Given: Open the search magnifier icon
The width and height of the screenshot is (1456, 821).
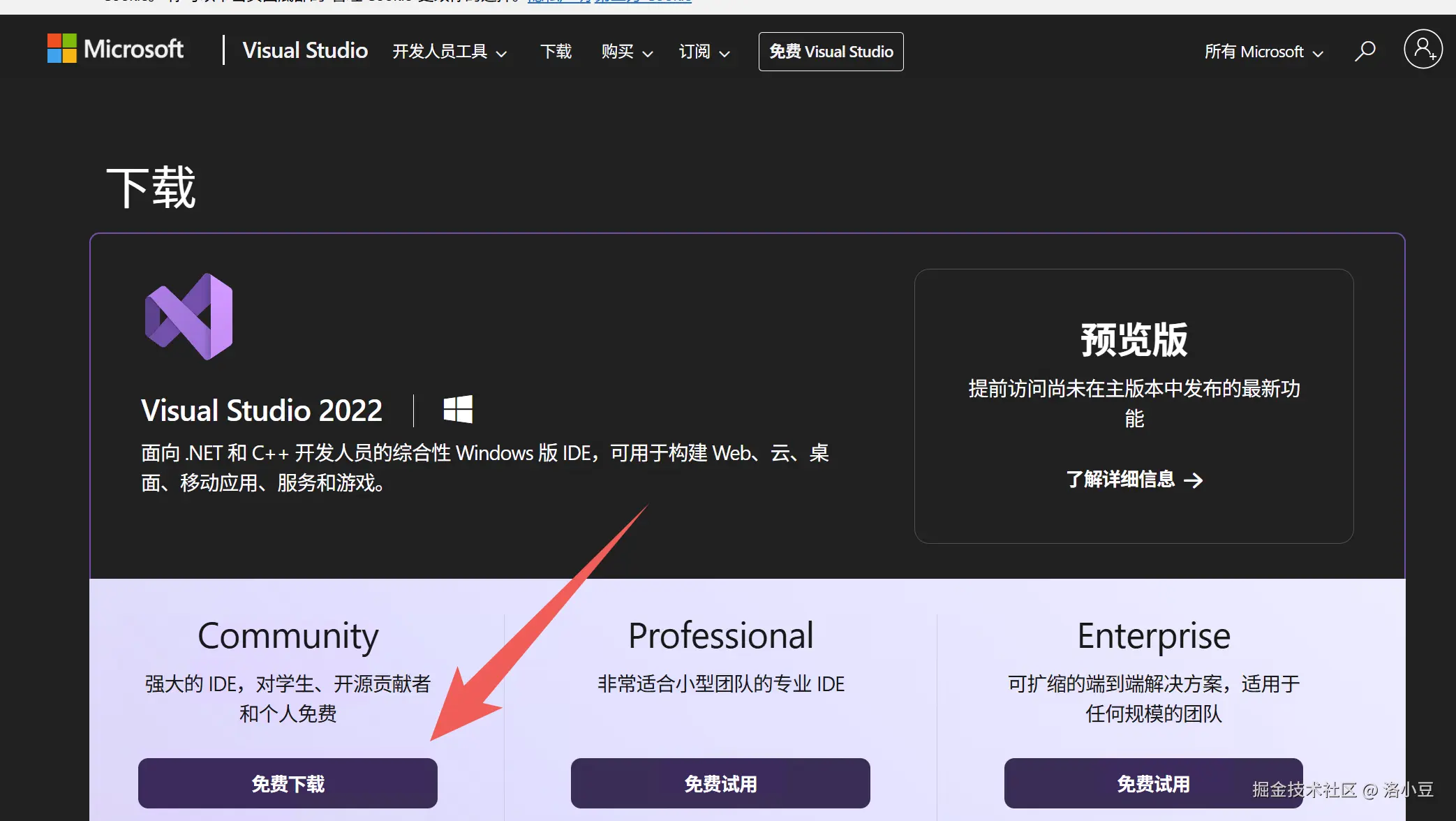Looking at the screenshot, I should (x=1365, y=50).
